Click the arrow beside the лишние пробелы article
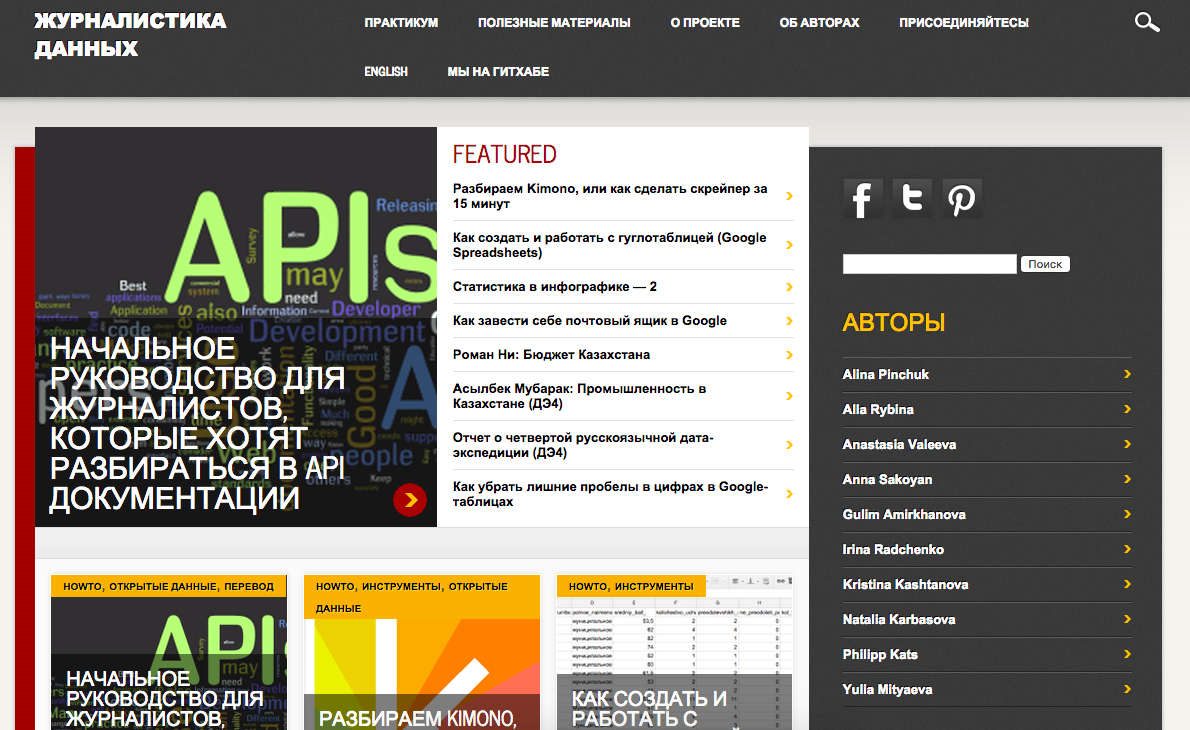 [789, 494]
